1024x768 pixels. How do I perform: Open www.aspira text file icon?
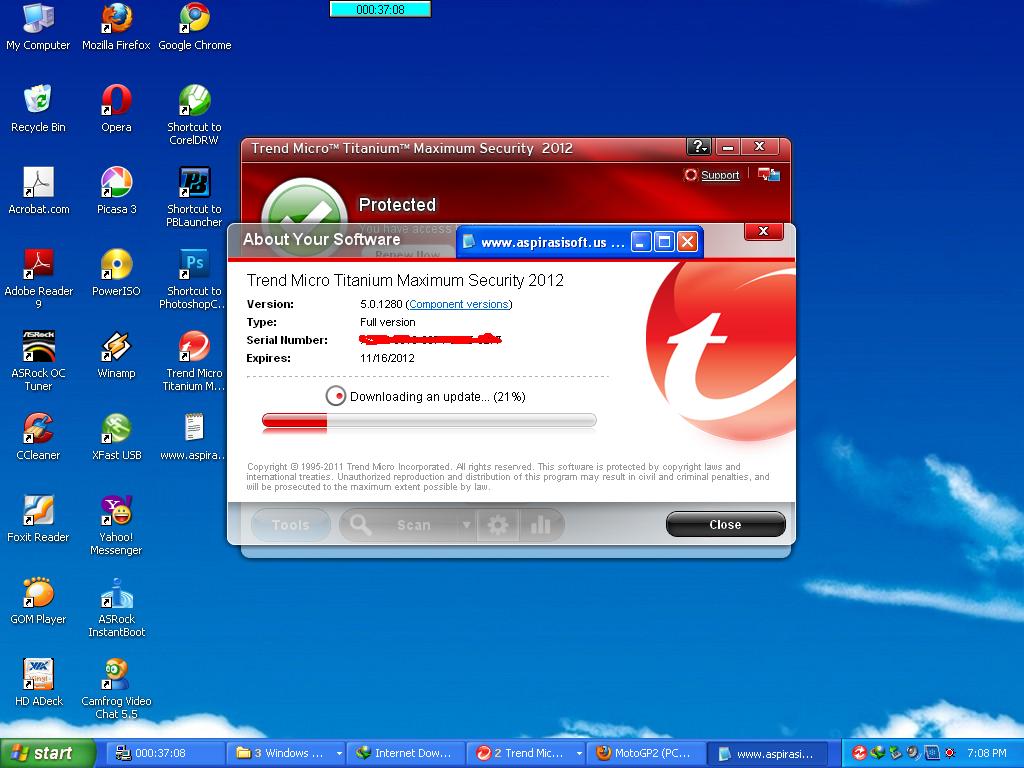194,437
